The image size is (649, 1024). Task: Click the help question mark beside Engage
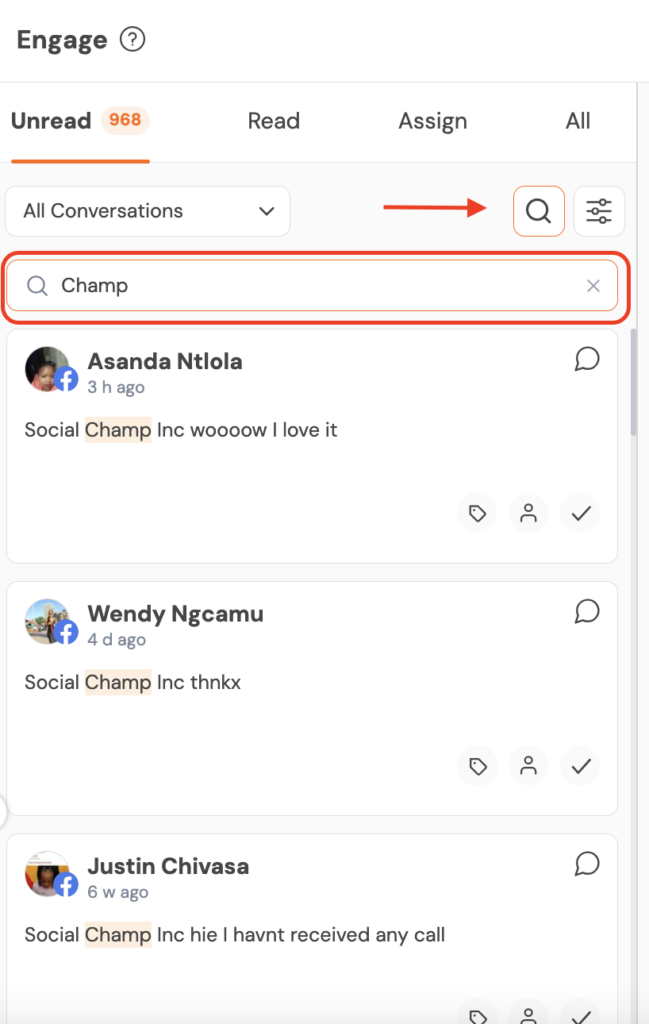[x=132, y=40]
